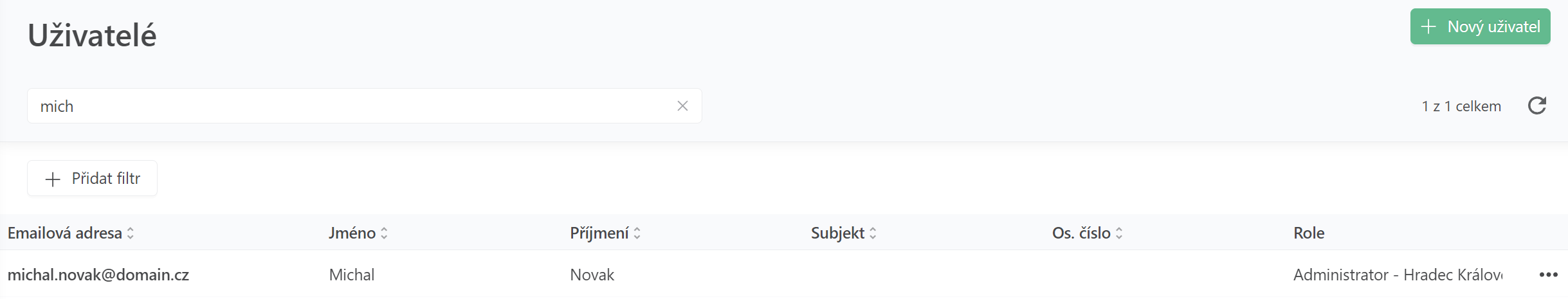Focus the search field containing 'mich'
Screen dimensions: 1568x299
click(x=347, y=106)
